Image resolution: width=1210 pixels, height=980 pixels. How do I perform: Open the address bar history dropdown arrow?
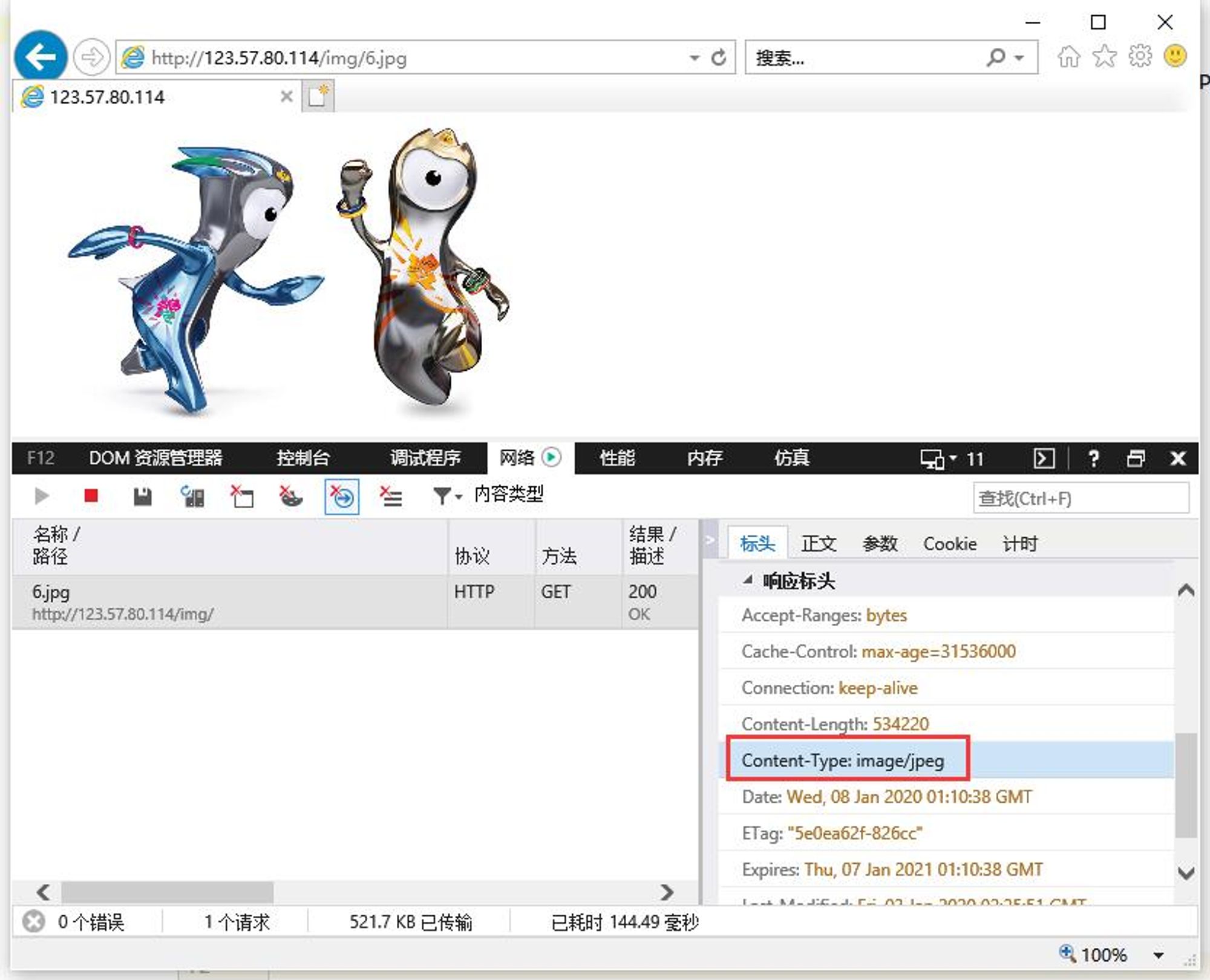pyautogui.click(x=694, y=58)
